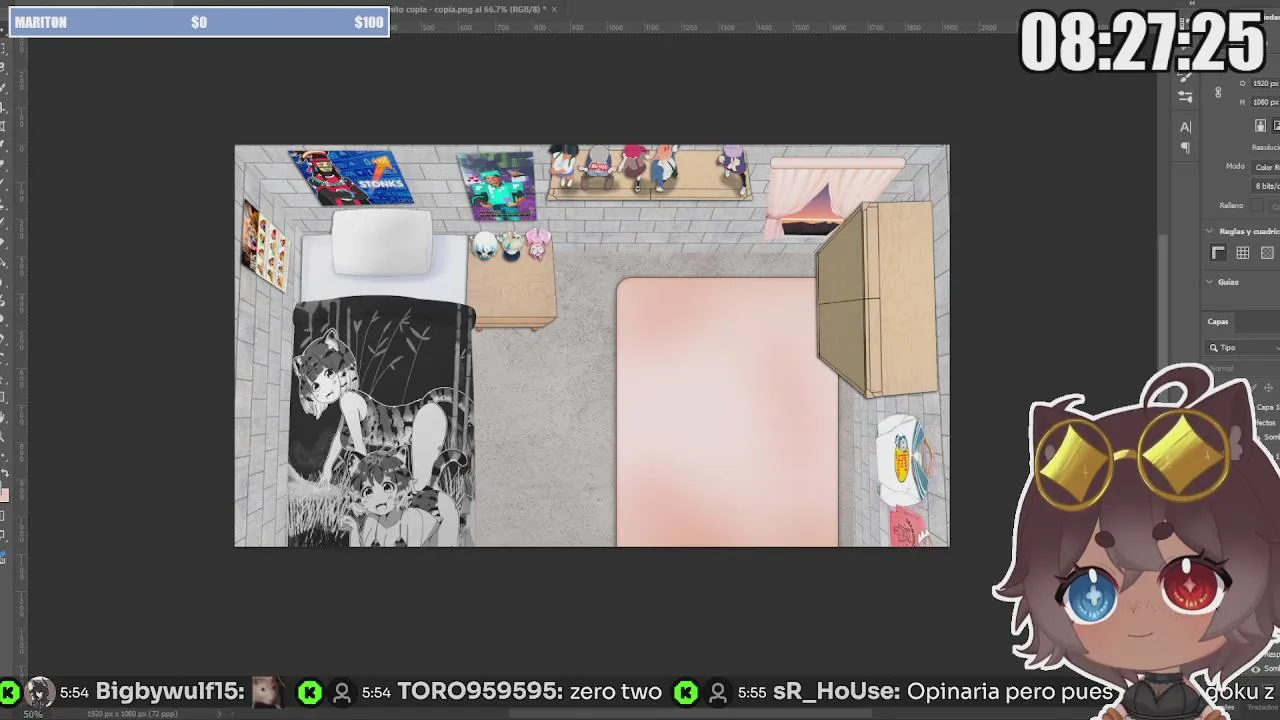Click the STONKS poster on the canvas
Screen dimensions: 1280x720
[x=351, y=177]
